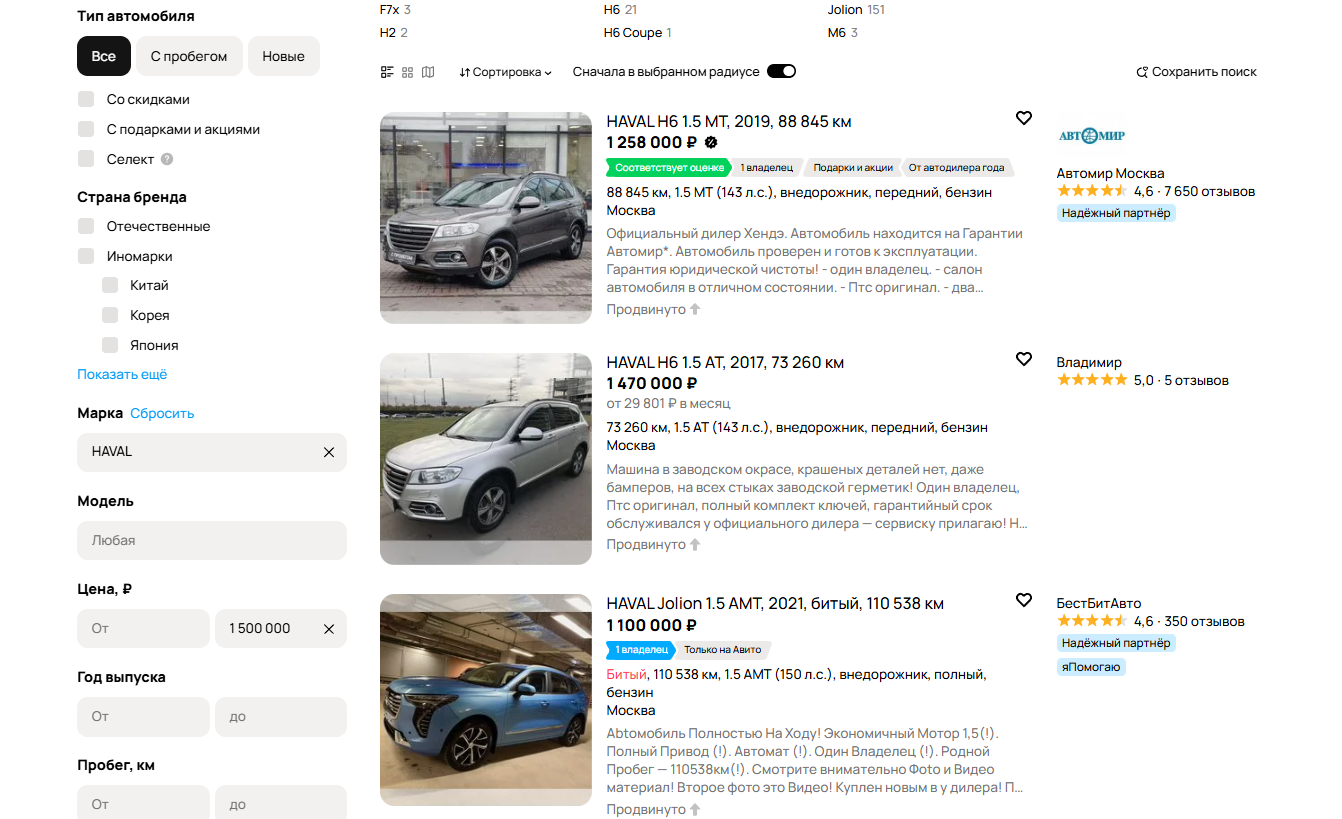Screen dimensions: 1342x819
Task: Click verified badge next to 1 258 000 ₽
Action: 711,142
